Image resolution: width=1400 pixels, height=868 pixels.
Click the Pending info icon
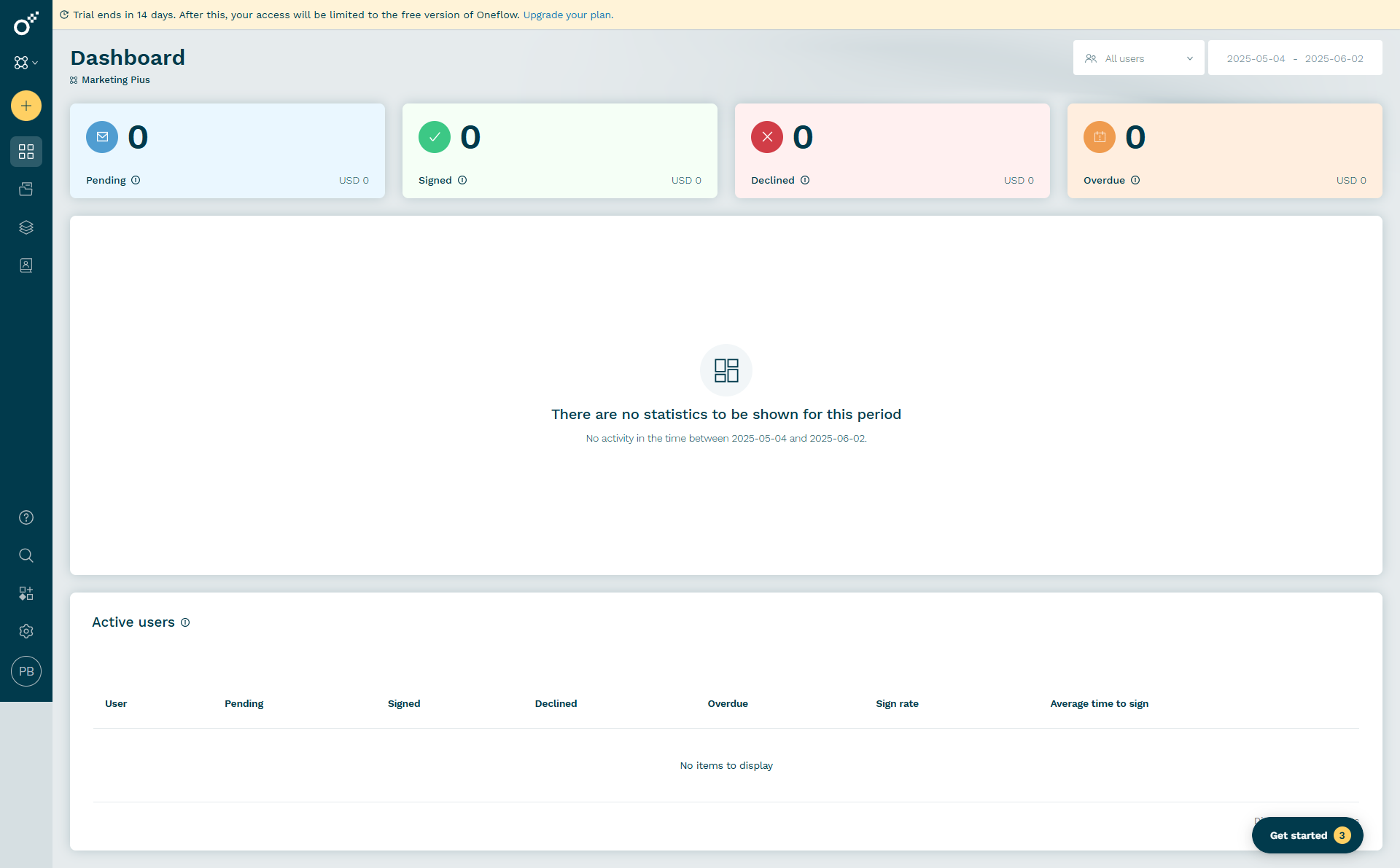pyautogui.click(x=136, y=180)
